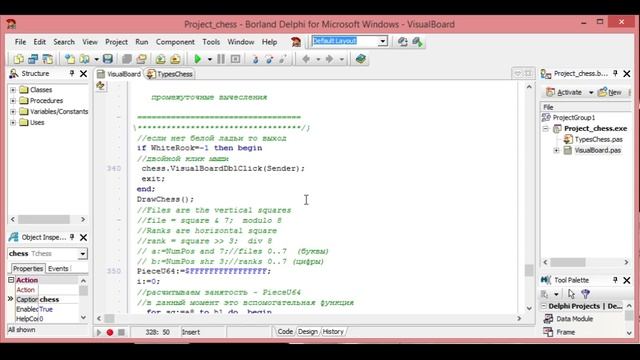Click the Set Debug Desktop icon
Screen dimensions: 640x360
click(417, 42)
